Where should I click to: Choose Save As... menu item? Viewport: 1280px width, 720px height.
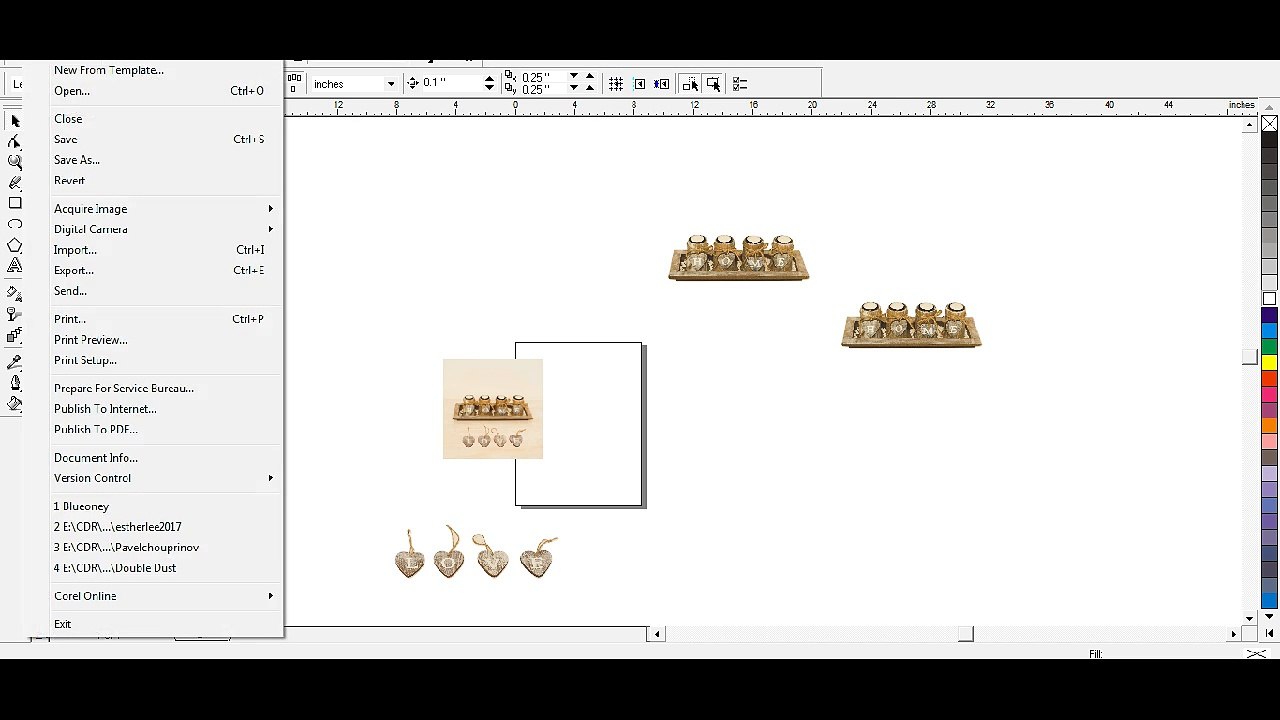[x=163, y=160]
